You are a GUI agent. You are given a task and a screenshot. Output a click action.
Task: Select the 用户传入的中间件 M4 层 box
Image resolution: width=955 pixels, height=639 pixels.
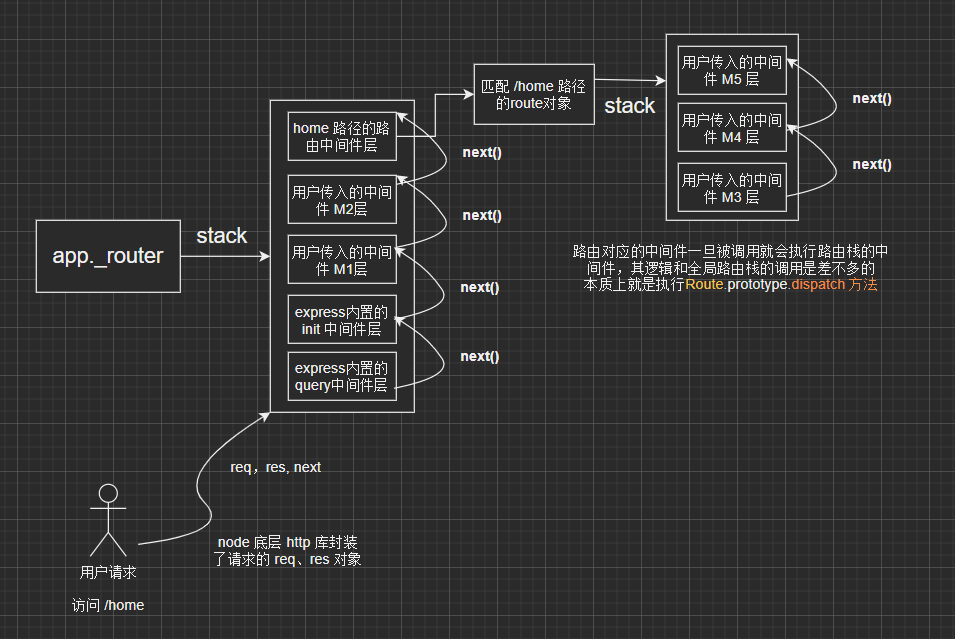[x=731, y=128]
